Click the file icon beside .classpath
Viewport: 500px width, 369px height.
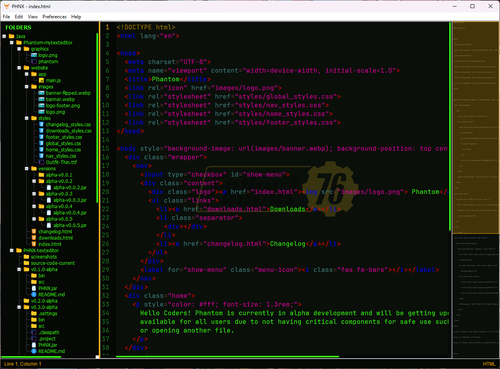coord(34,332)
